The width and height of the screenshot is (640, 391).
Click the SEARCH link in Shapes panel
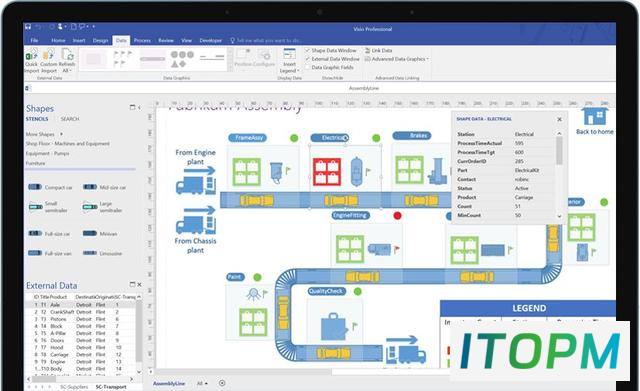(70, 119)
